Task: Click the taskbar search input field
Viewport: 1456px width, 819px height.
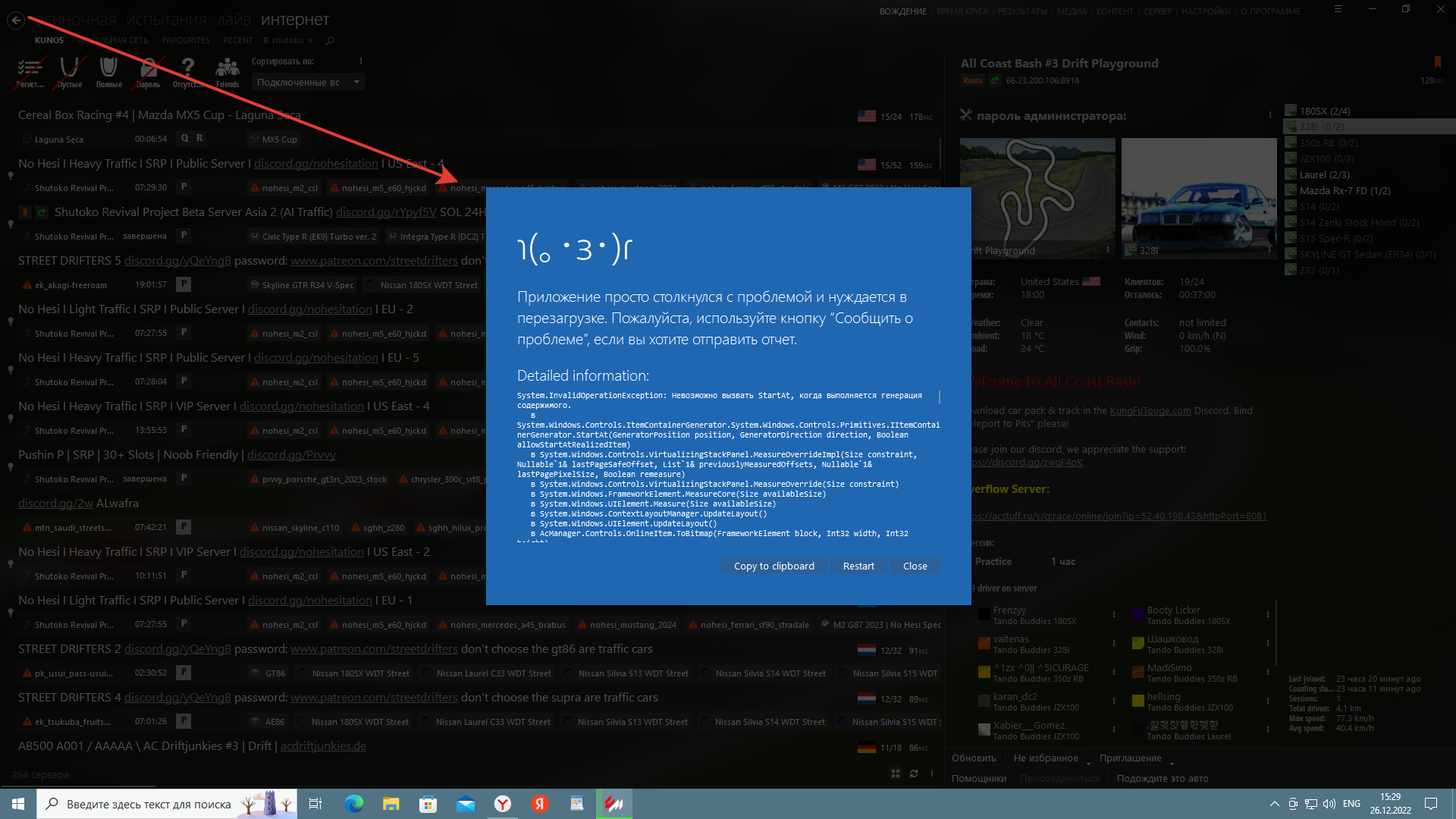Action: [167, 804]
